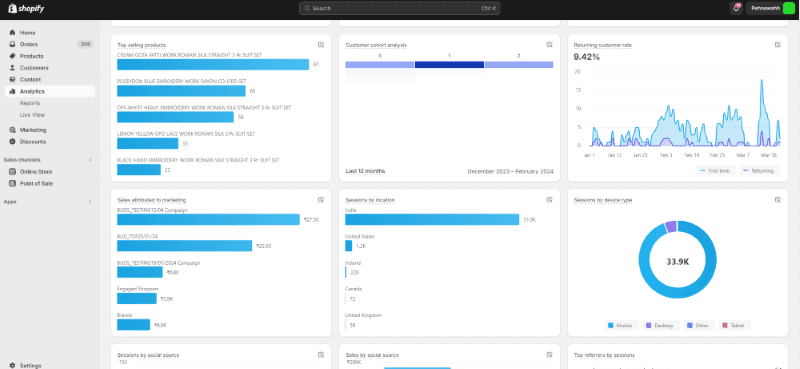The image size is (800, 369).
Task: Open the Sessions by location title link
Action: [x=370, y=200]
